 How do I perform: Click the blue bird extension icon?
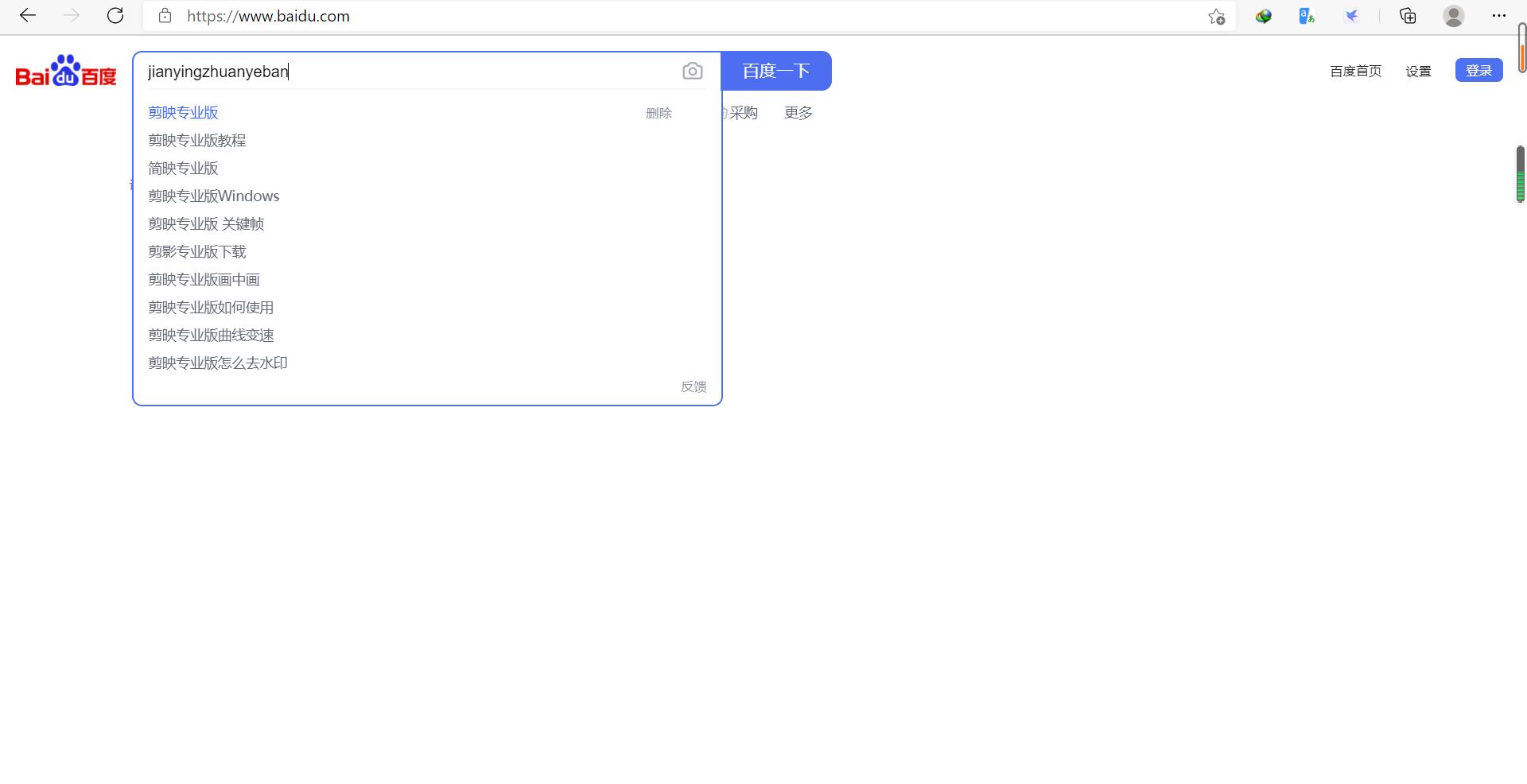pyautogui.click(x=1351, y=16)
